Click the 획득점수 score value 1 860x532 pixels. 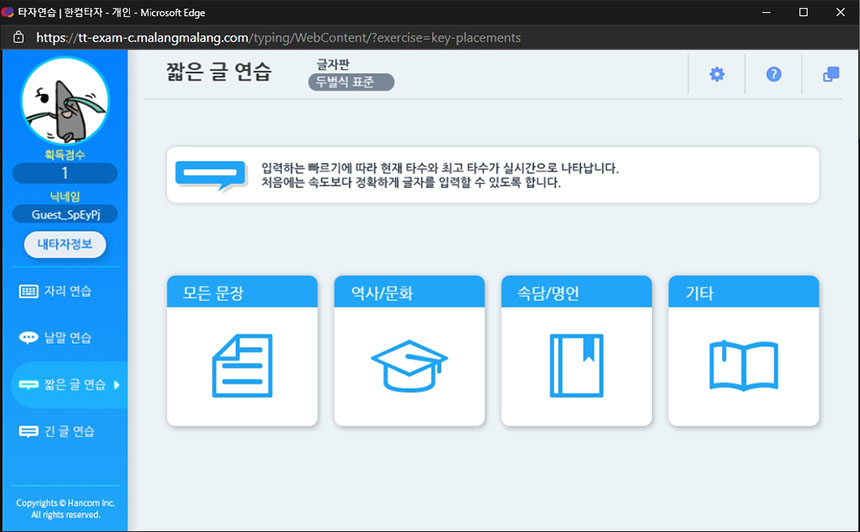65,173
